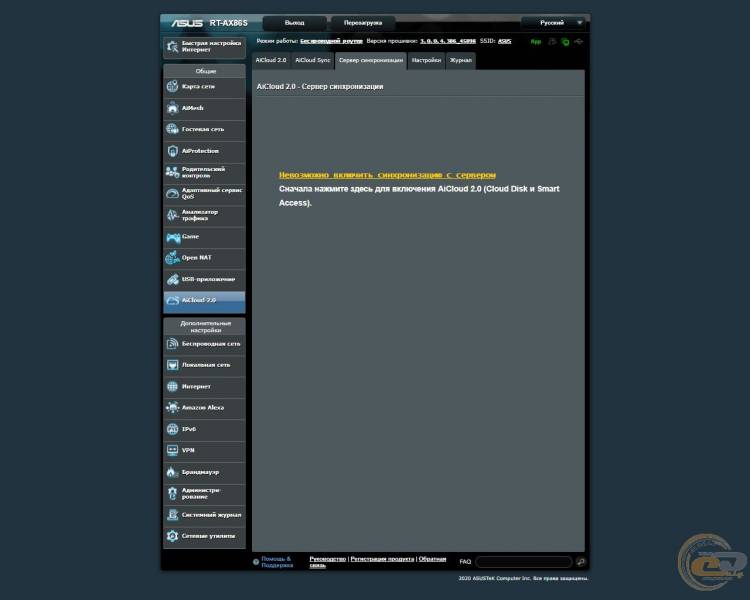Select the Сервер синхронизации tab
The height and width of the screenshot is (600, 750).
pyautogui.click(x=371, y=60)
